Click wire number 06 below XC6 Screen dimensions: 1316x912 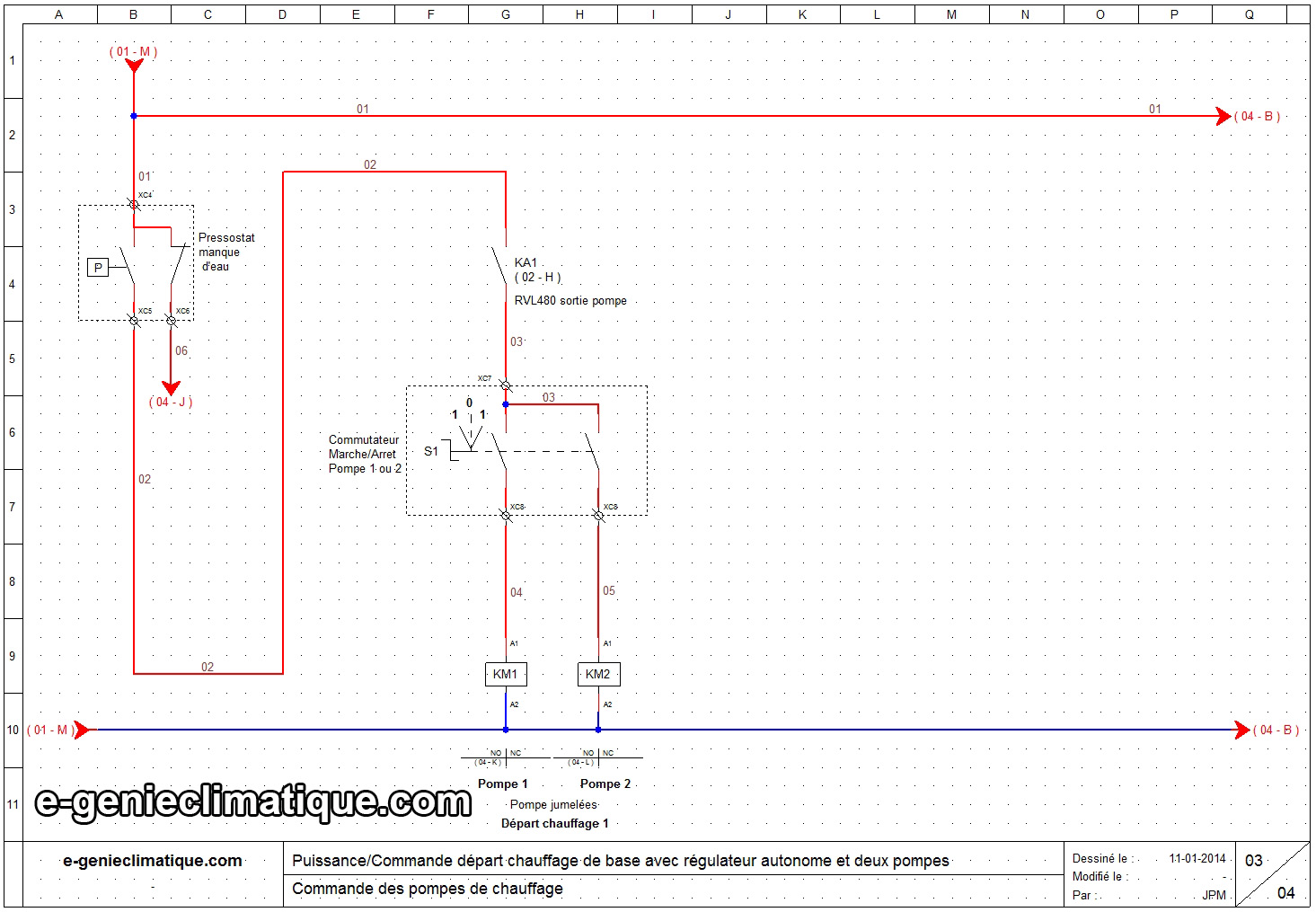pos(181,351)
